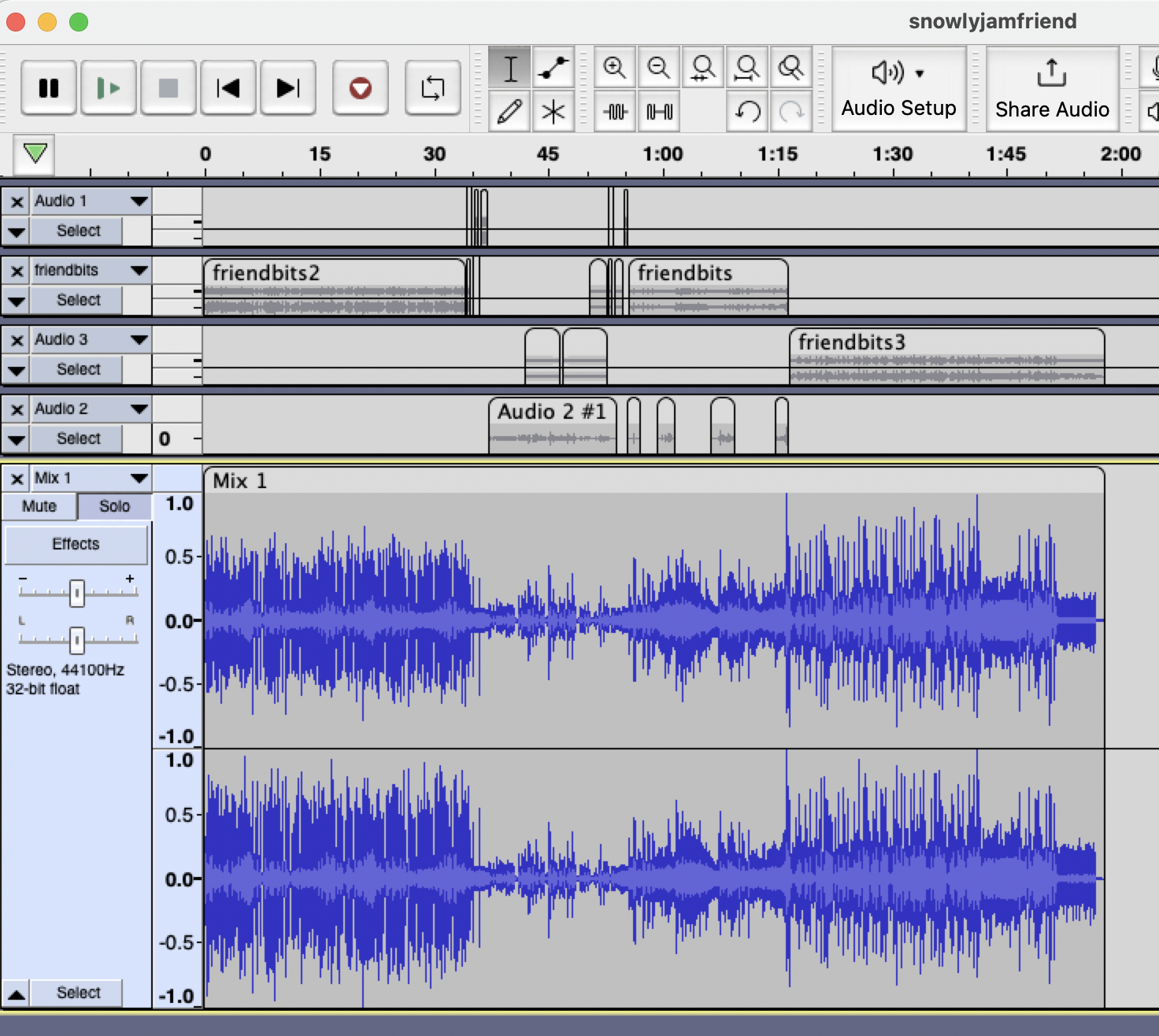Image resolution: width=1159 pixels, height=1036 pixels.
Task: Pause playback with the Pause button
Action: tap(49, 87)
